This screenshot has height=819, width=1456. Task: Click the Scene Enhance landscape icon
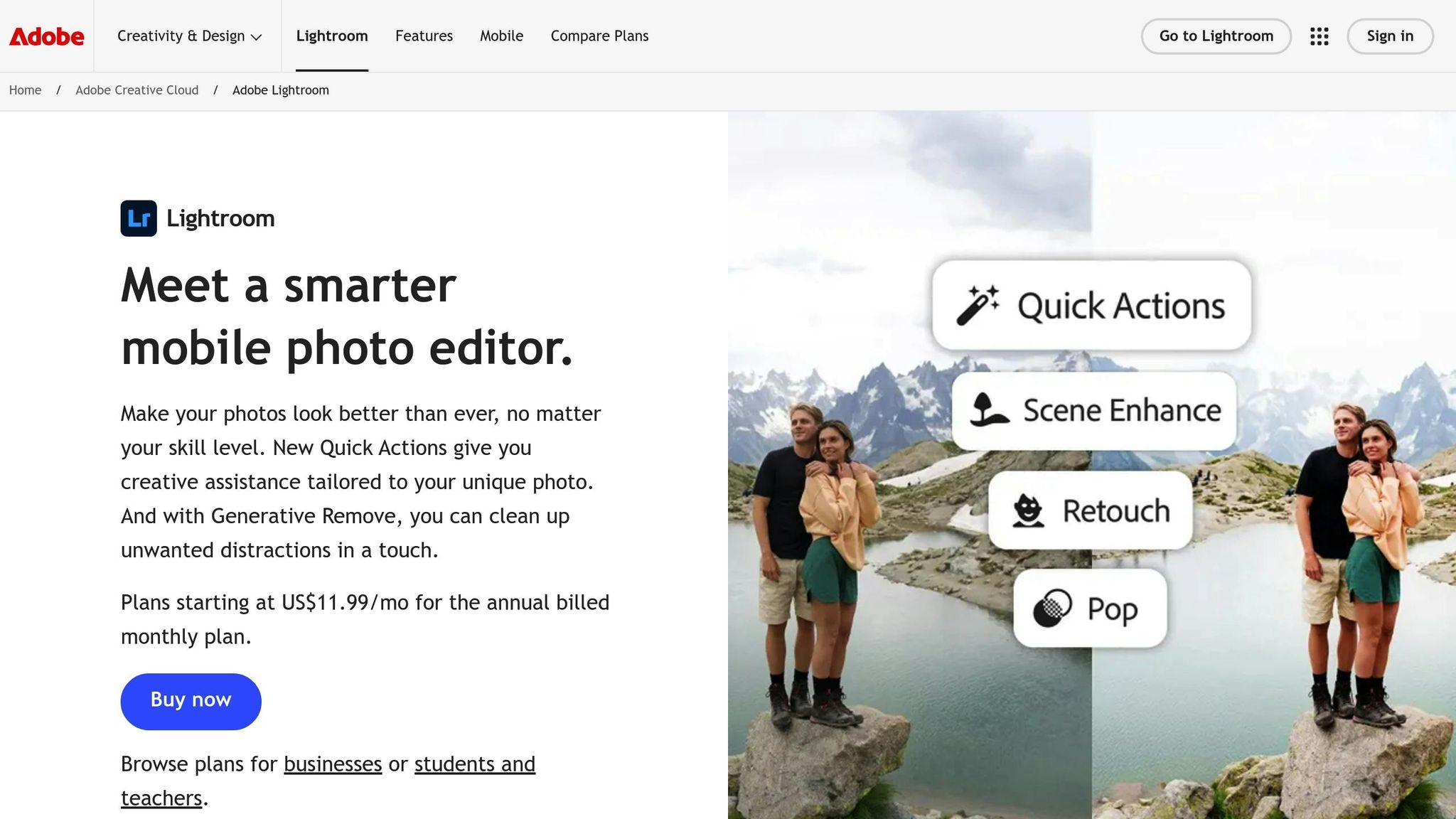(989, 410)
